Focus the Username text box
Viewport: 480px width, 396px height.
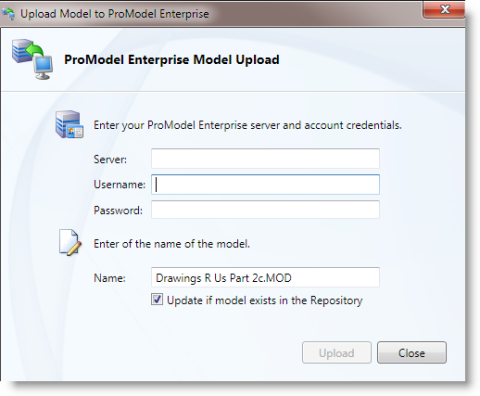pyautogui.click(x=265, y=184)
